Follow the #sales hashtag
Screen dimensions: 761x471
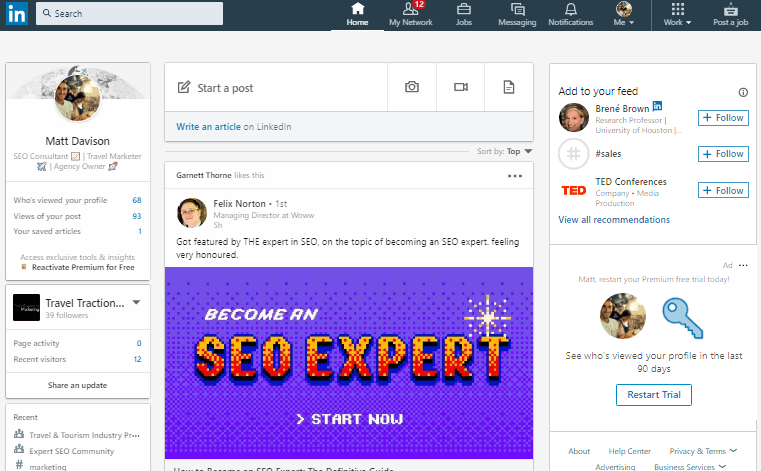pyautogui.click(x=723, y=154)
